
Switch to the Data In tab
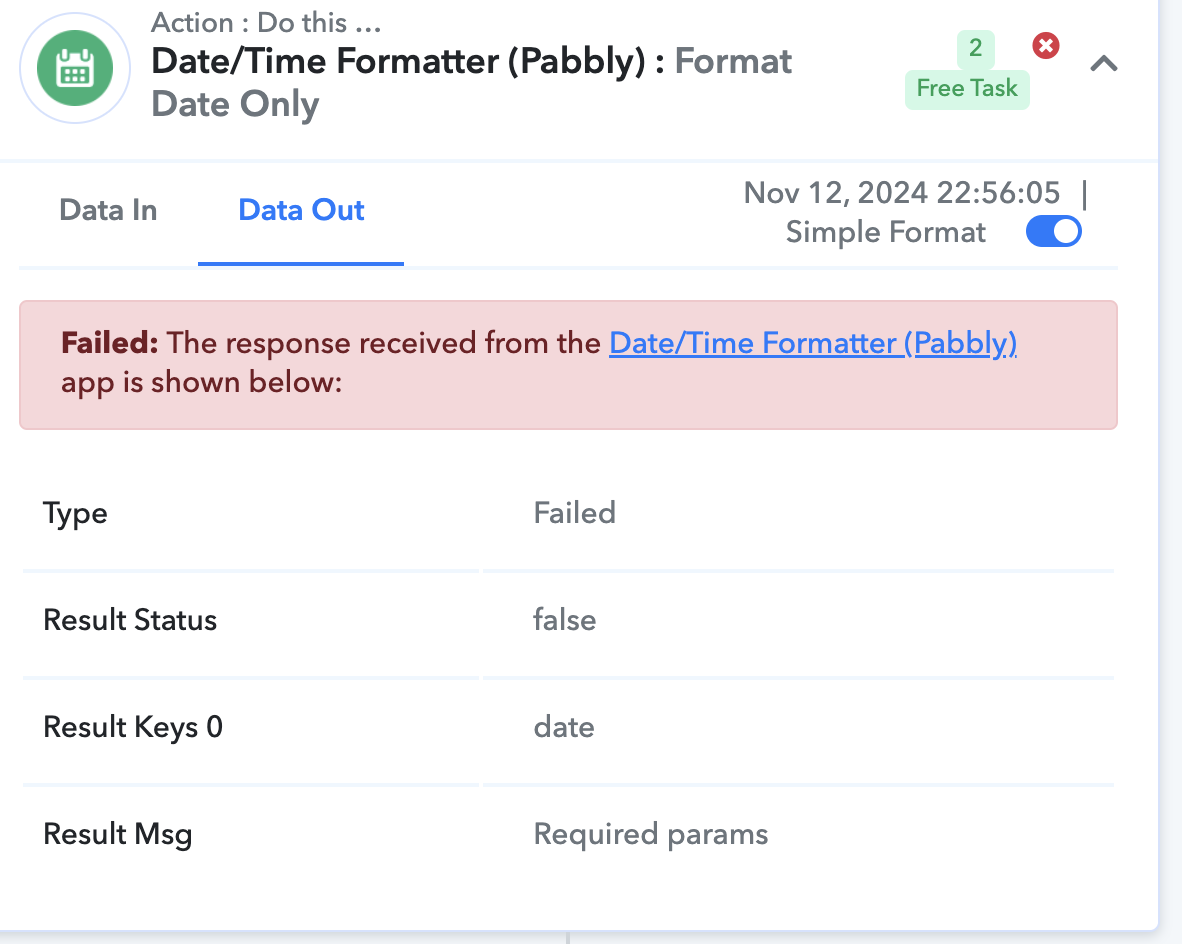pyautogui.click(x=108, y=210)
